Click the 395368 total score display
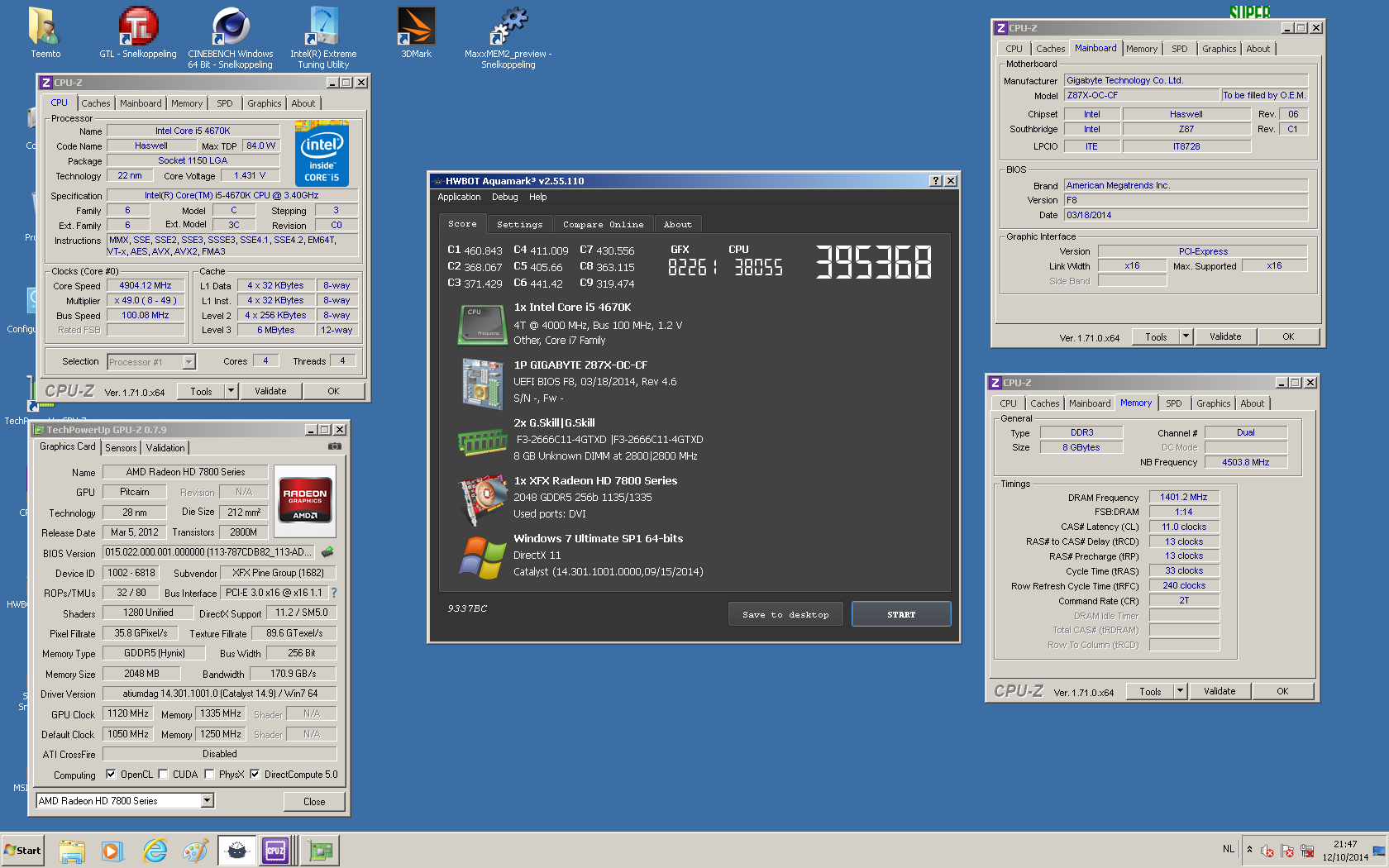1389x868 pixels. [873, 262]
